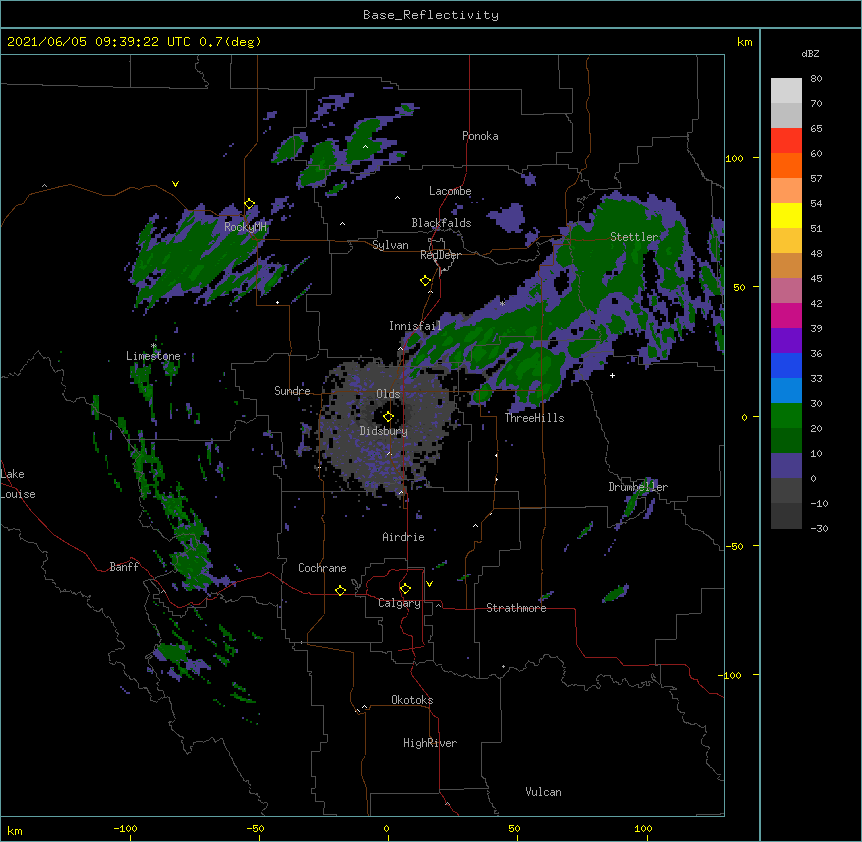The height and width of the screenshot is (842, 862).
Task: Click the Lacombe city label
Action: pos(450,191)
